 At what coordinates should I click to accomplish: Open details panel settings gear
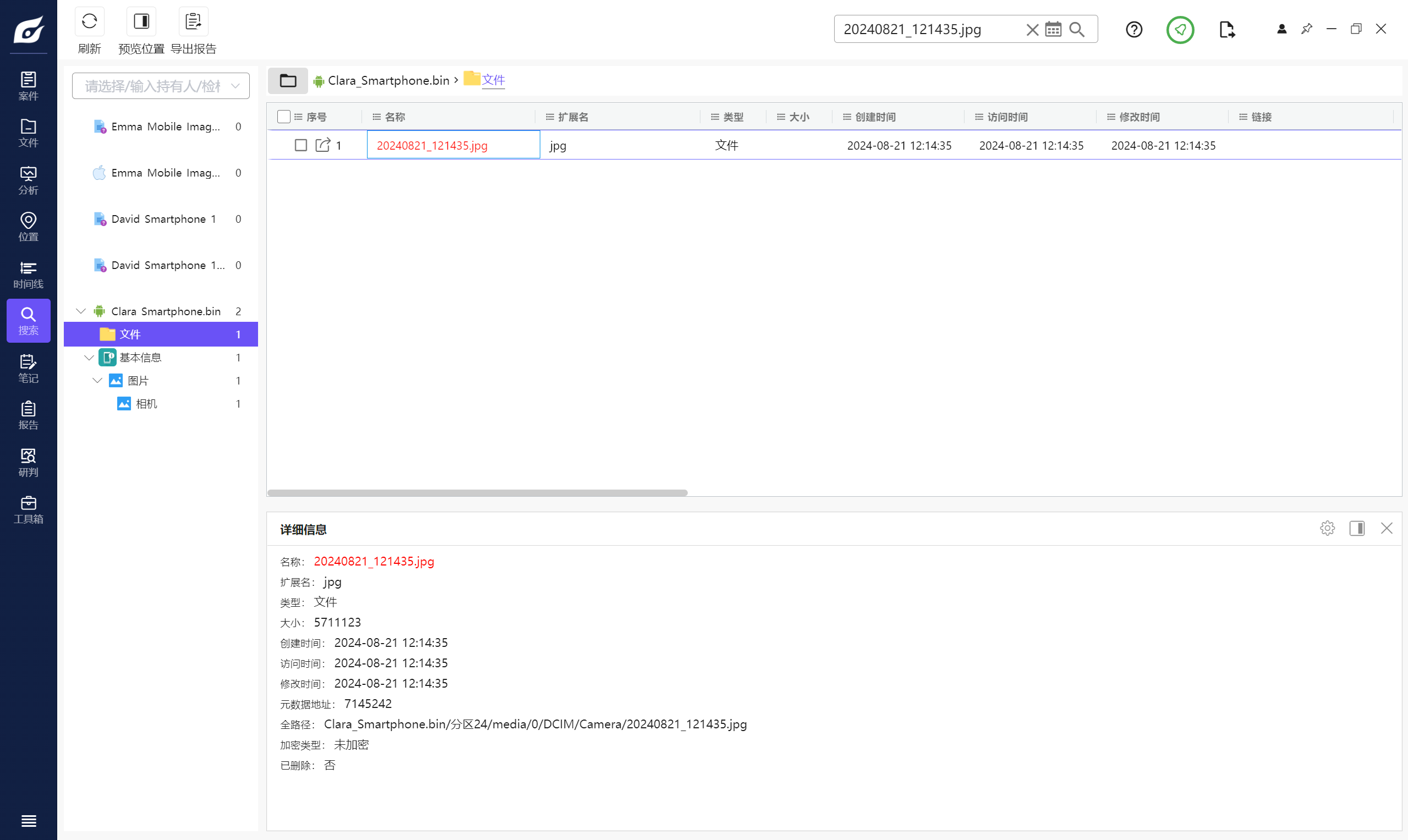coord(1327,529)
